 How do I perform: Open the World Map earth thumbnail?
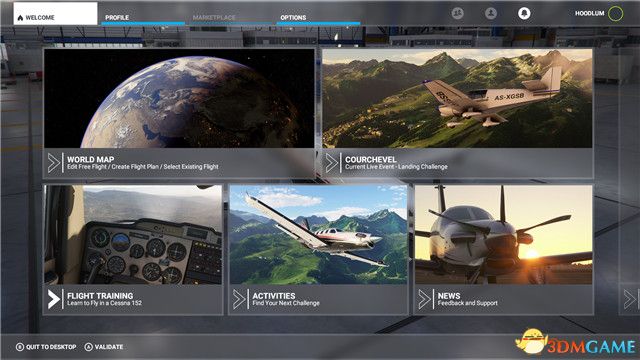pos(179,98)
